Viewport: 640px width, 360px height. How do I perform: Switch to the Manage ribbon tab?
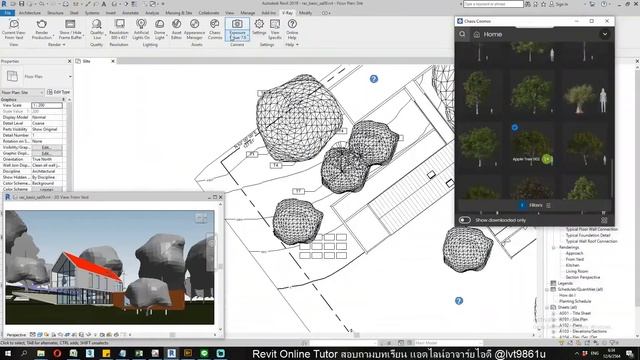tap(248, 13)
